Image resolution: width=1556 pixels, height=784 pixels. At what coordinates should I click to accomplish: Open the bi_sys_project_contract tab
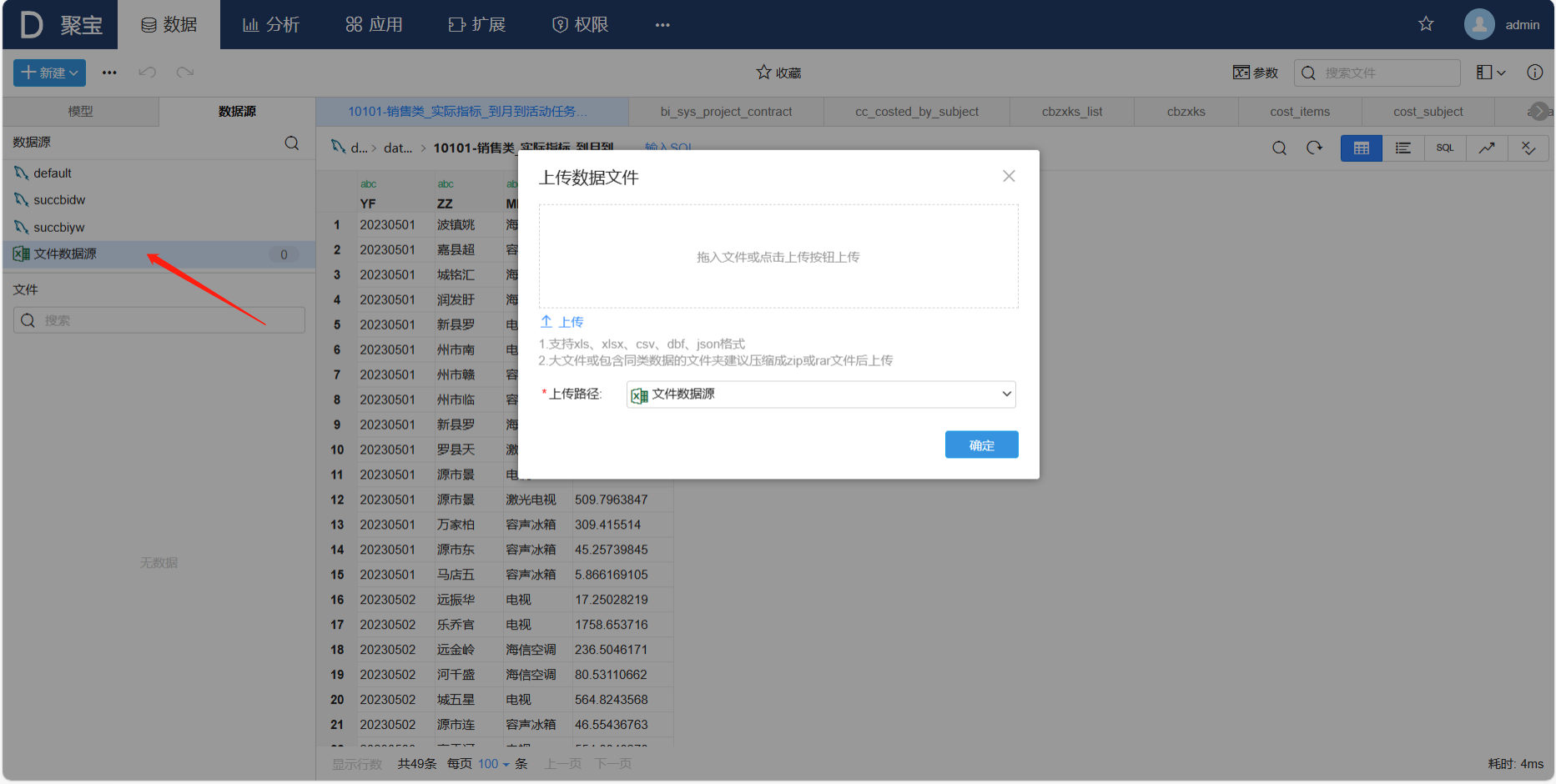[726, 111]
